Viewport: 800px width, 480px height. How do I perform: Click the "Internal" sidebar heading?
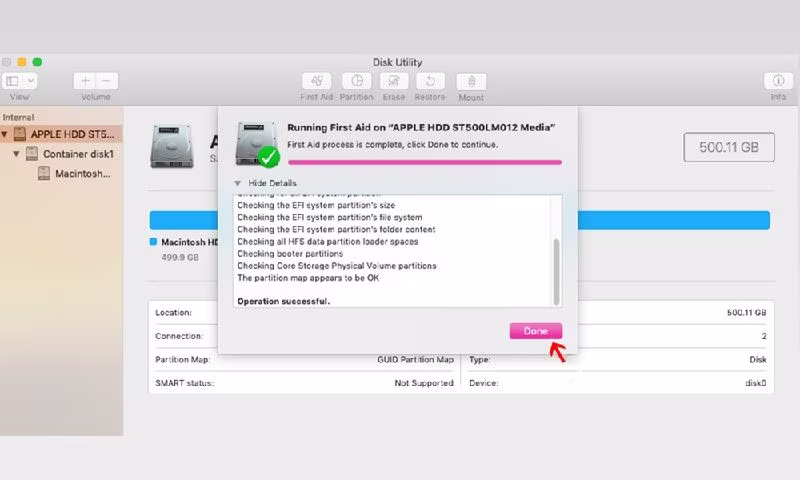[18, 117]
